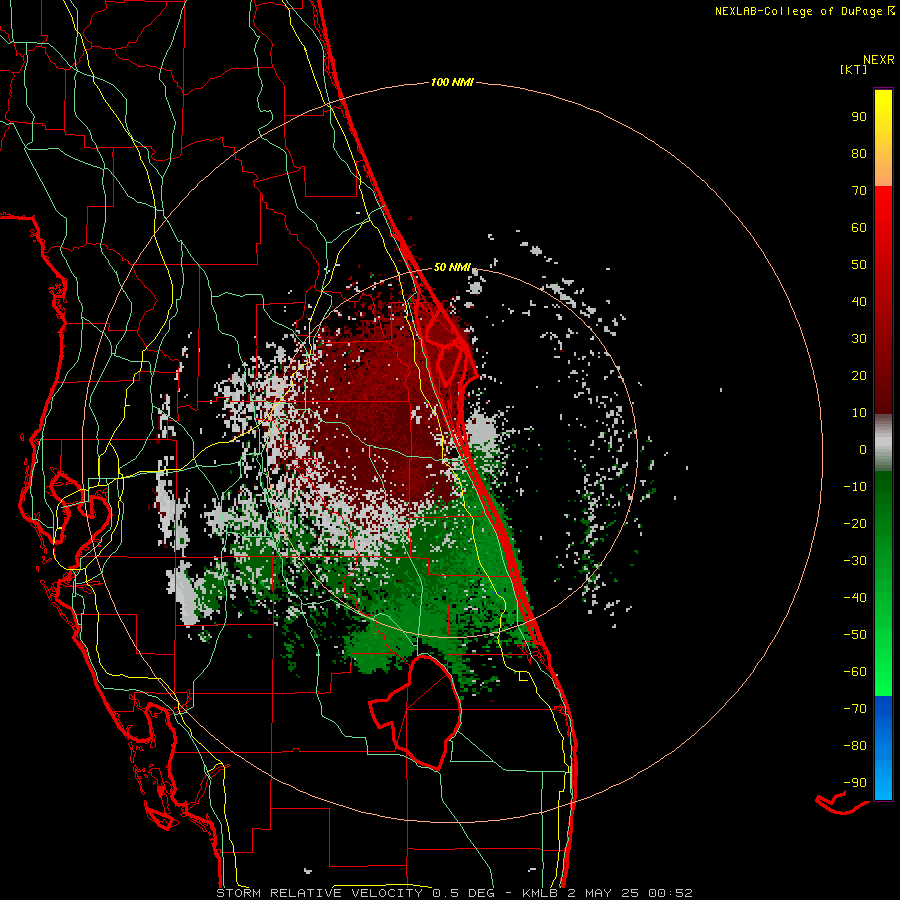Click the -20 value on the velocity scale
The height and width of the screenshot is (900, 900).
tap(855, 524)
